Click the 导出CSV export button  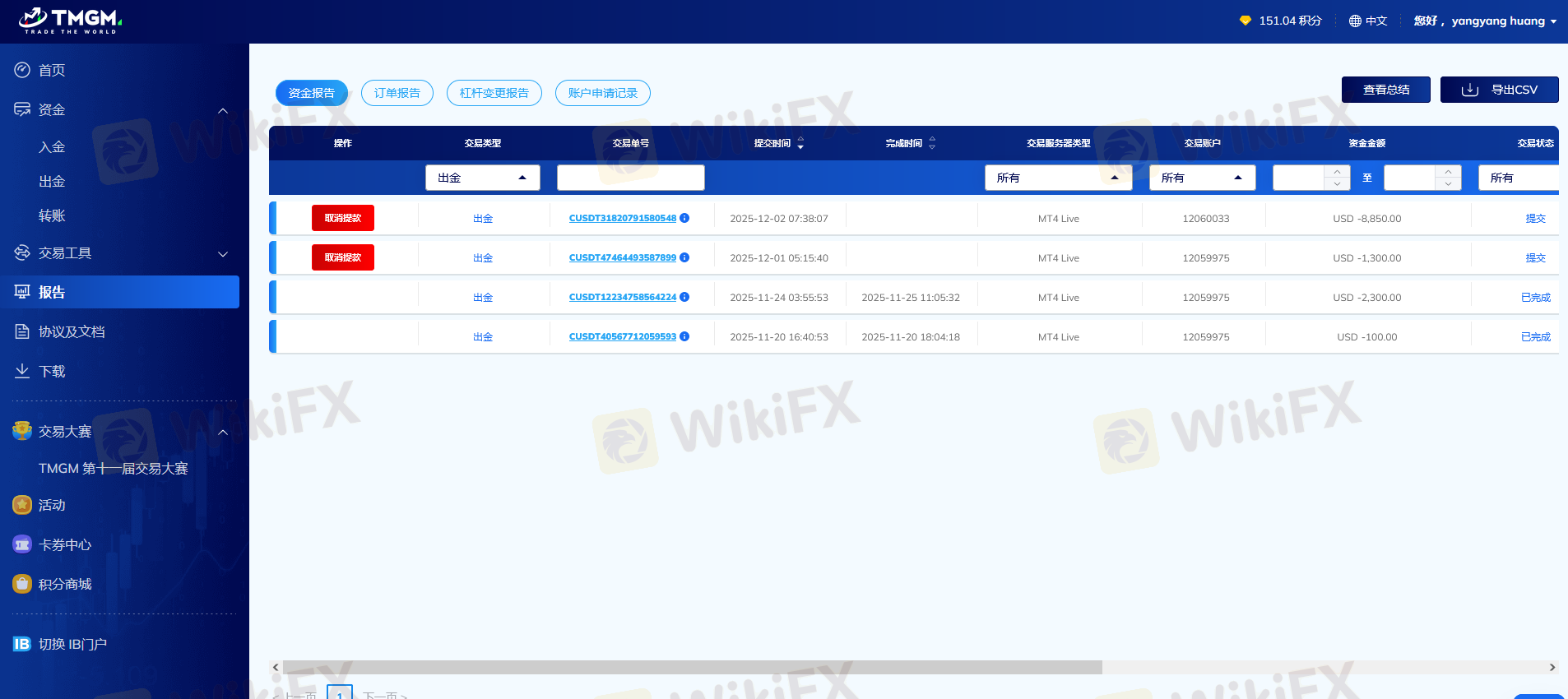[x=1500, y=90]
